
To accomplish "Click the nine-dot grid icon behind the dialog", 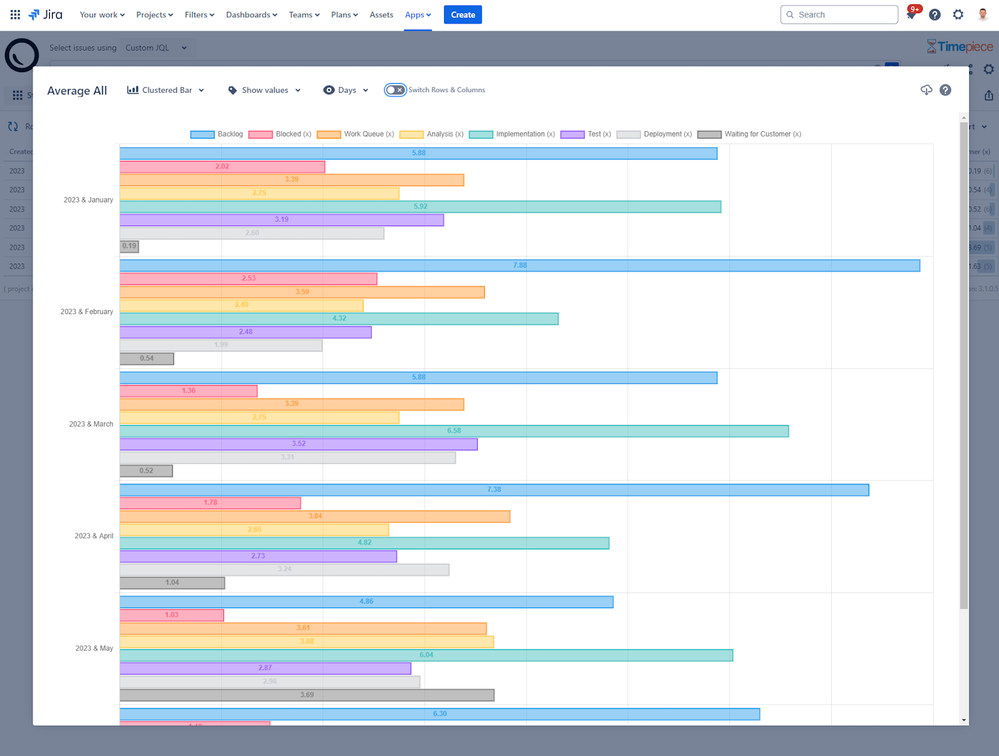I will (17, 96).
